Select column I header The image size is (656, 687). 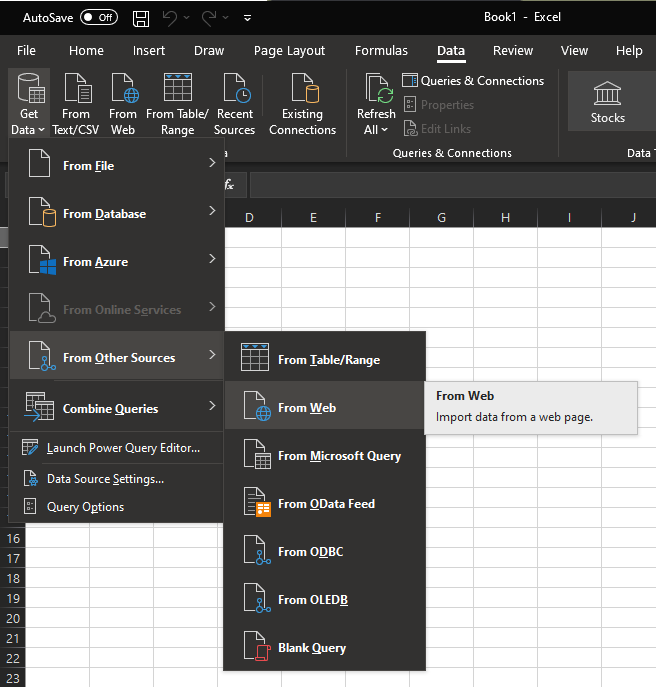[569, 217]
